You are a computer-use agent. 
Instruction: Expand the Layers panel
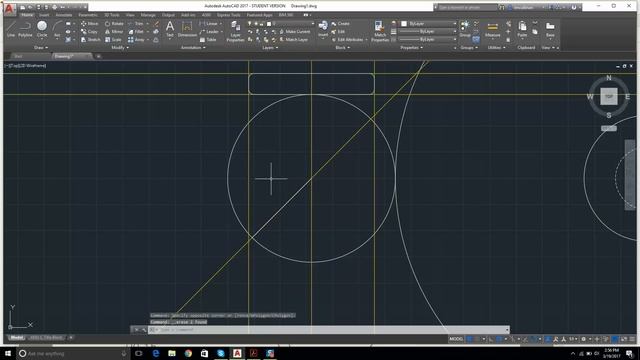click(270, 48)
